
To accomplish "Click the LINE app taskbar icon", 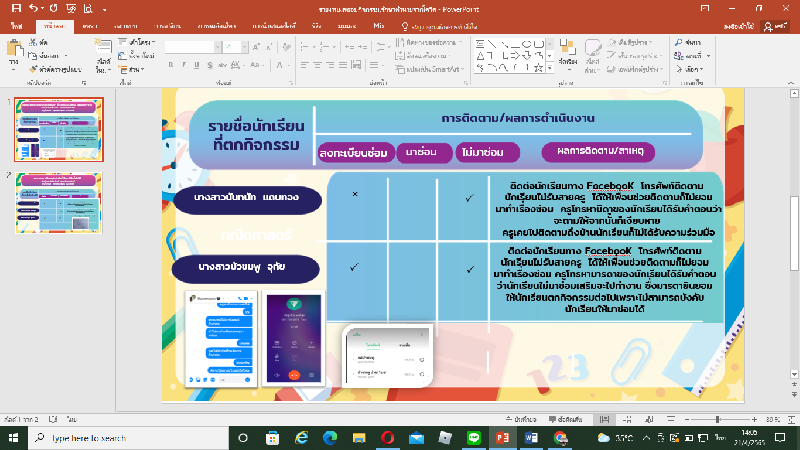I will tap(473, 438).
